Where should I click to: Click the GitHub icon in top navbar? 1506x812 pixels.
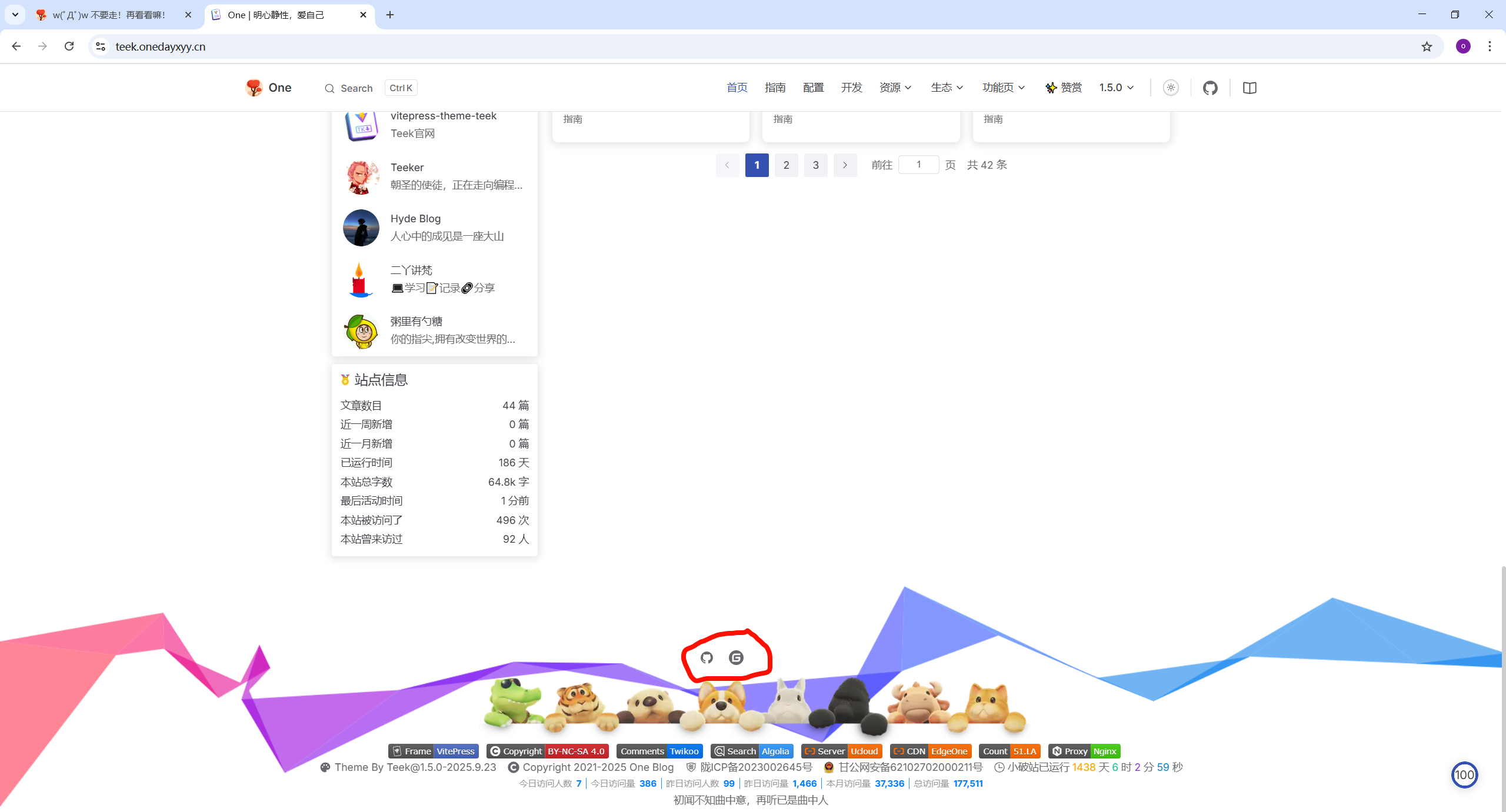[x=1210, y=88]
